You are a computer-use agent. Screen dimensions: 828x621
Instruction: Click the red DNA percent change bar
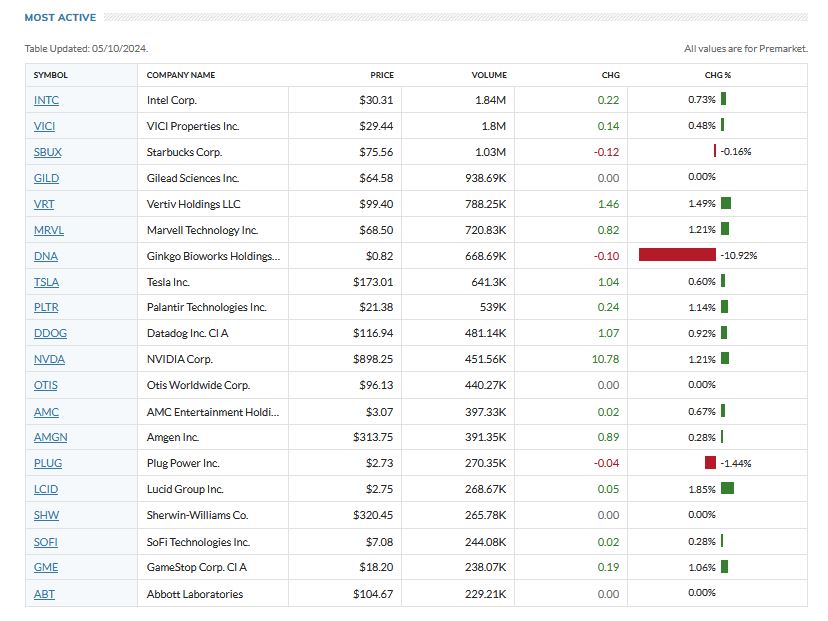[677, 255]
